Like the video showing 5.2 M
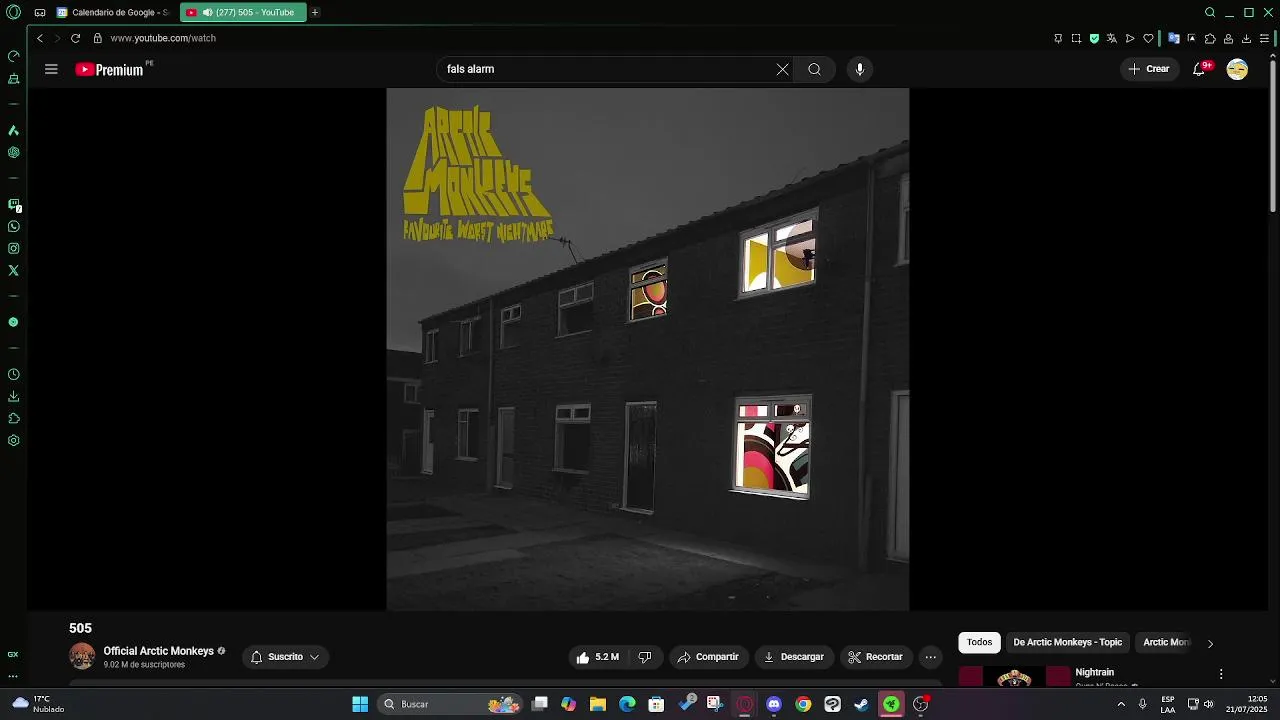The width and height of the screenshot is (1280, 720). point(597,657)
